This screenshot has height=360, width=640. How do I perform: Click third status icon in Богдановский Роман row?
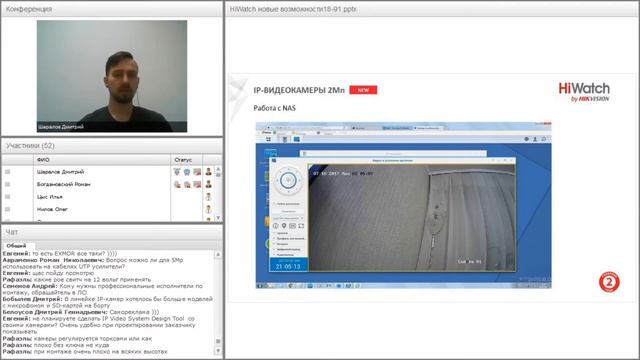click(197, 184)
